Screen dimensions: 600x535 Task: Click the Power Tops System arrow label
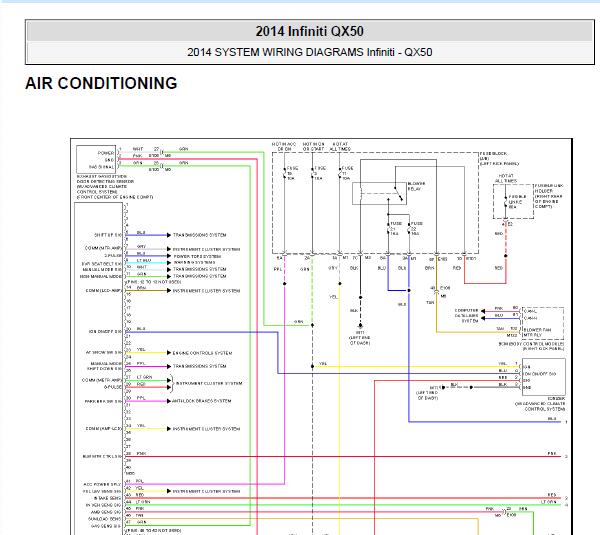[197, 256]
